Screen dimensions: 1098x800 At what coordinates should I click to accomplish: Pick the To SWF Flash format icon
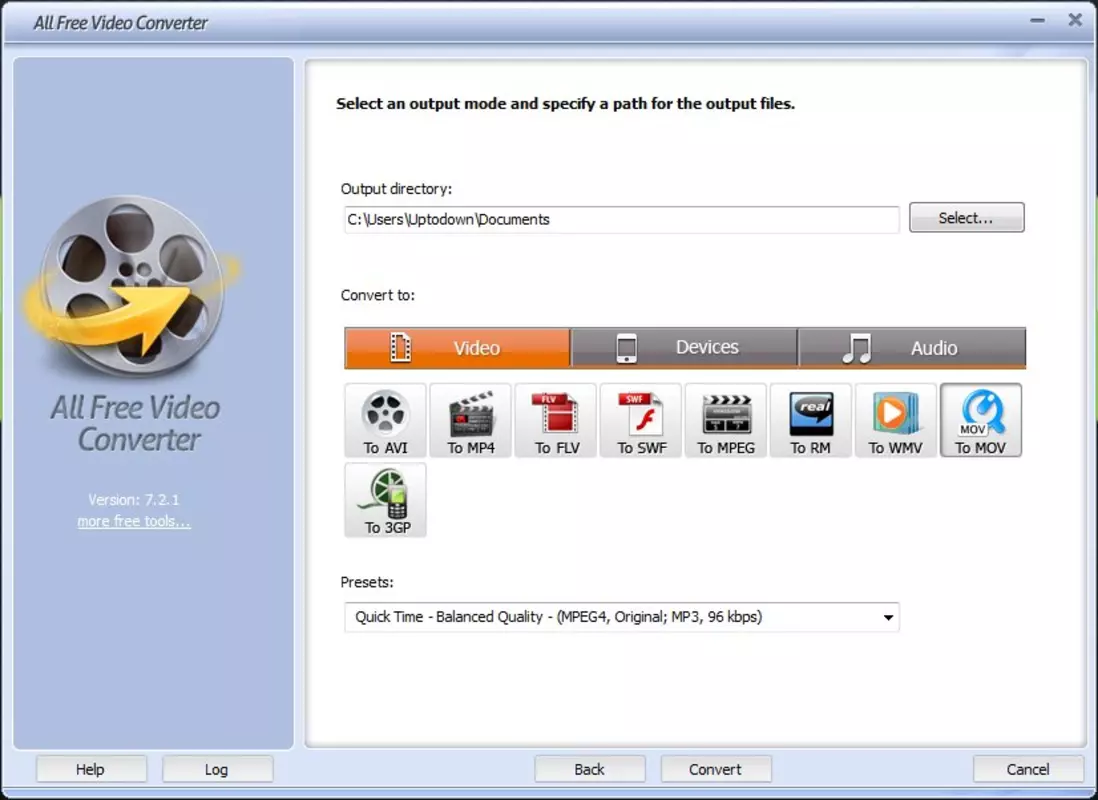pos(641,420)
